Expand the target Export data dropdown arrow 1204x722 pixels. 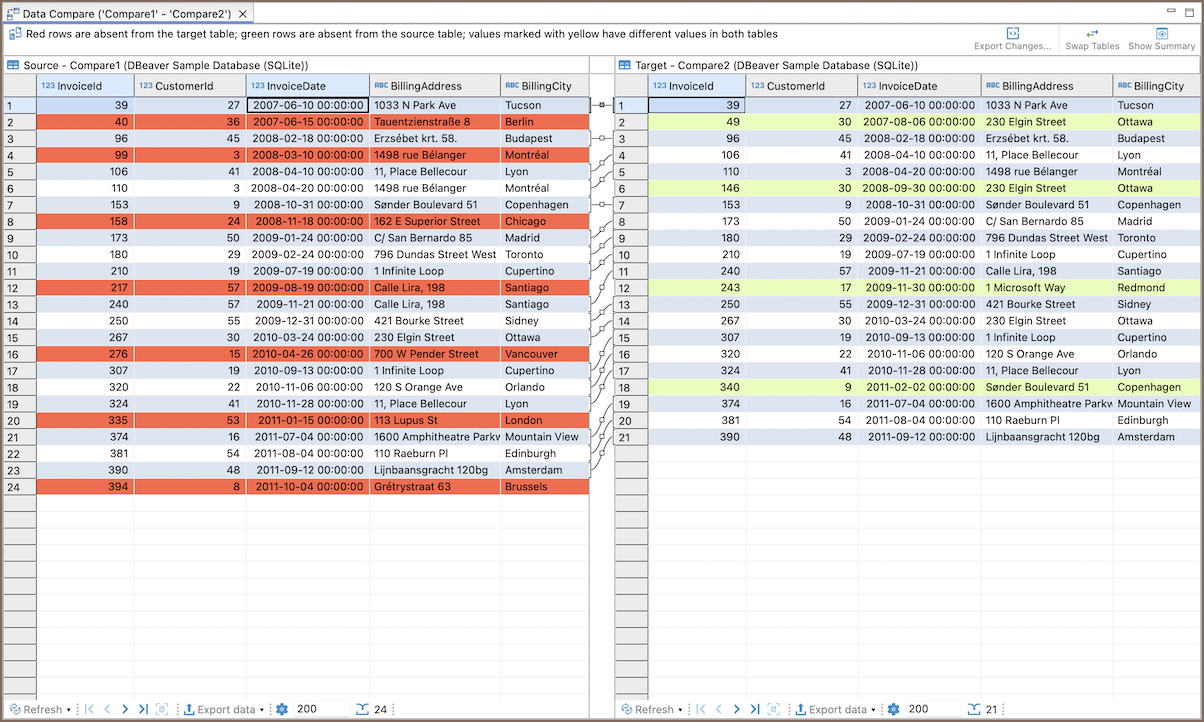[x=873, y=710]
